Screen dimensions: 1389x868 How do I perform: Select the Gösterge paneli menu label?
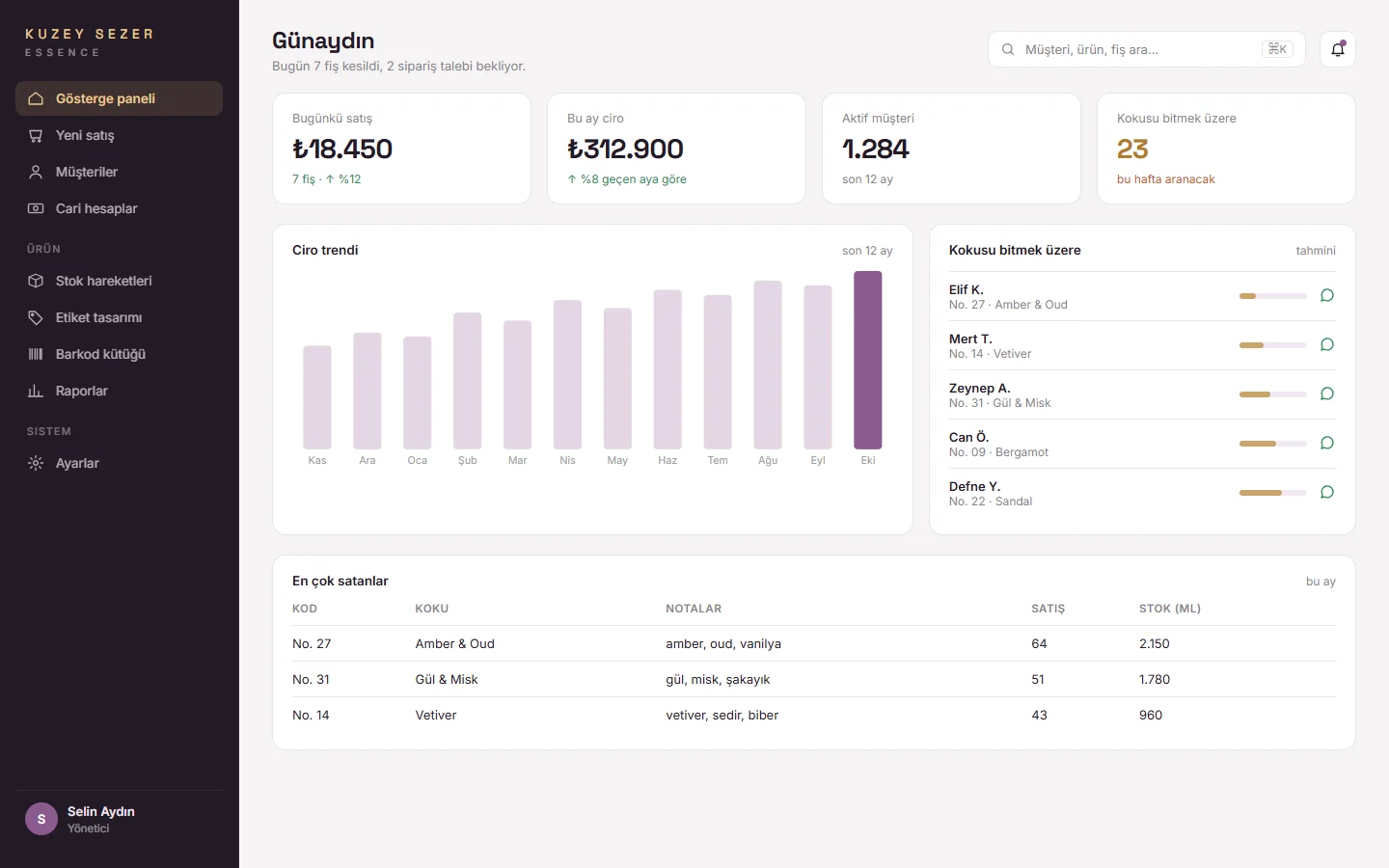click(x=105, y=98)
